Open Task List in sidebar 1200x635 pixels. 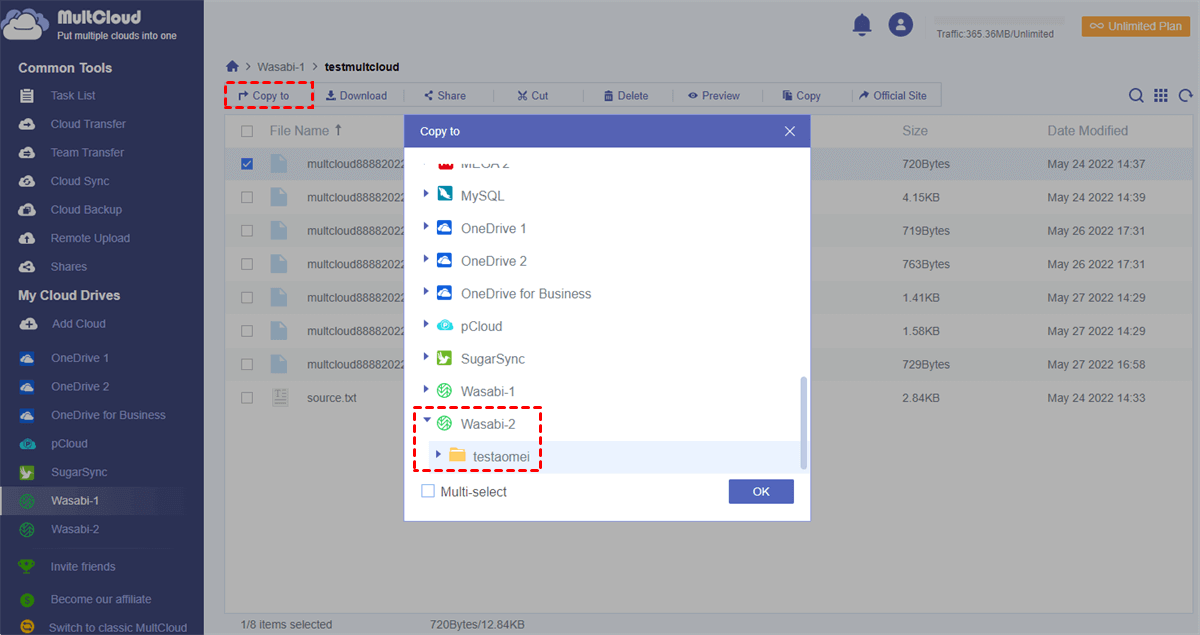72,96
